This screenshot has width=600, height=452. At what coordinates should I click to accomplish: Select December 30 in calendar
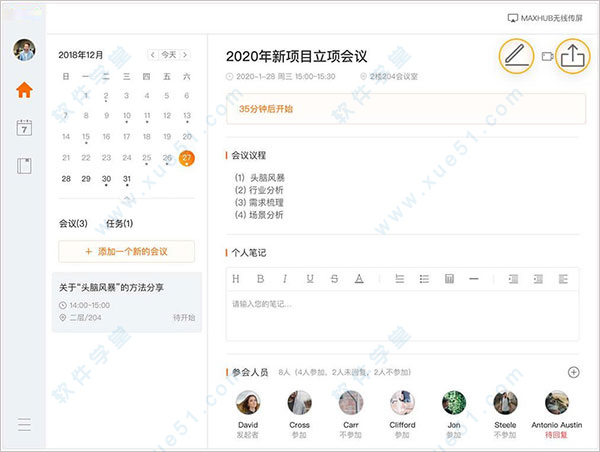click(x=106, y=179)
